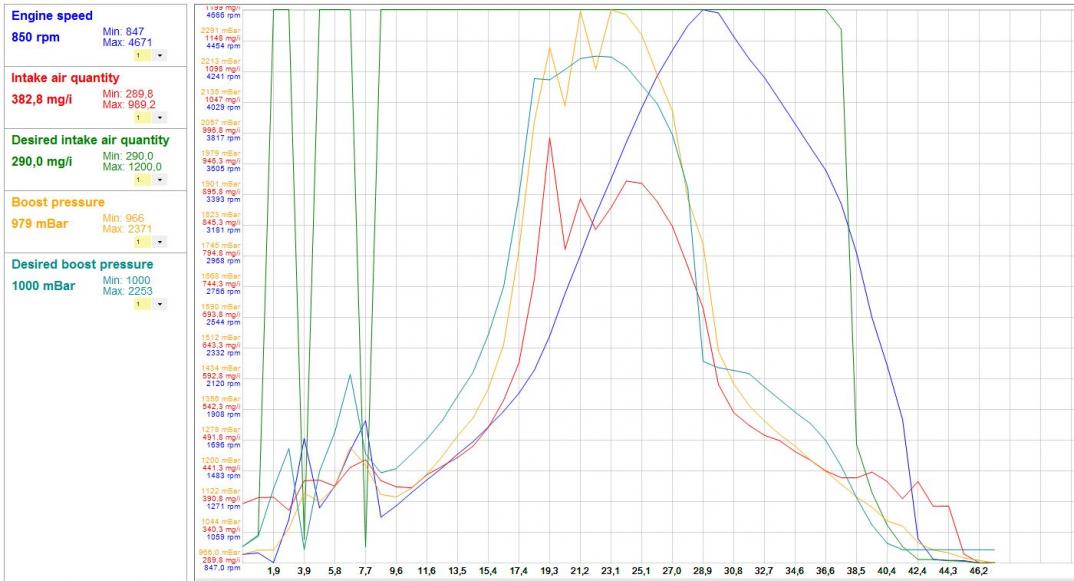Click the 2544 rpm vertical axis label

click(x=223, y=322)
